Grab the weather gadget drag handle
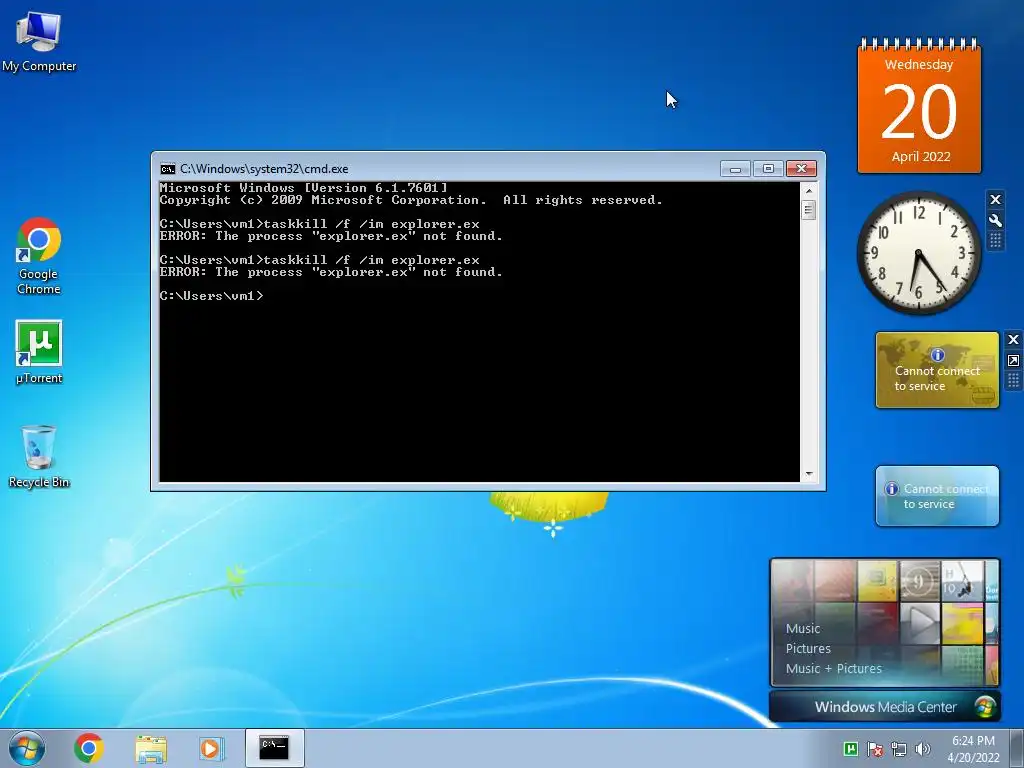 coord(1013,381)
